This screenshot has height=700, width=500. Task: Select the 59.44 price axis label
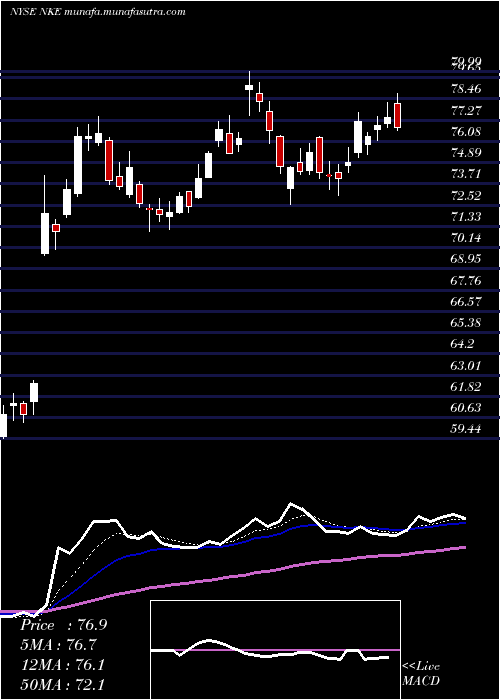pos(467,429)
